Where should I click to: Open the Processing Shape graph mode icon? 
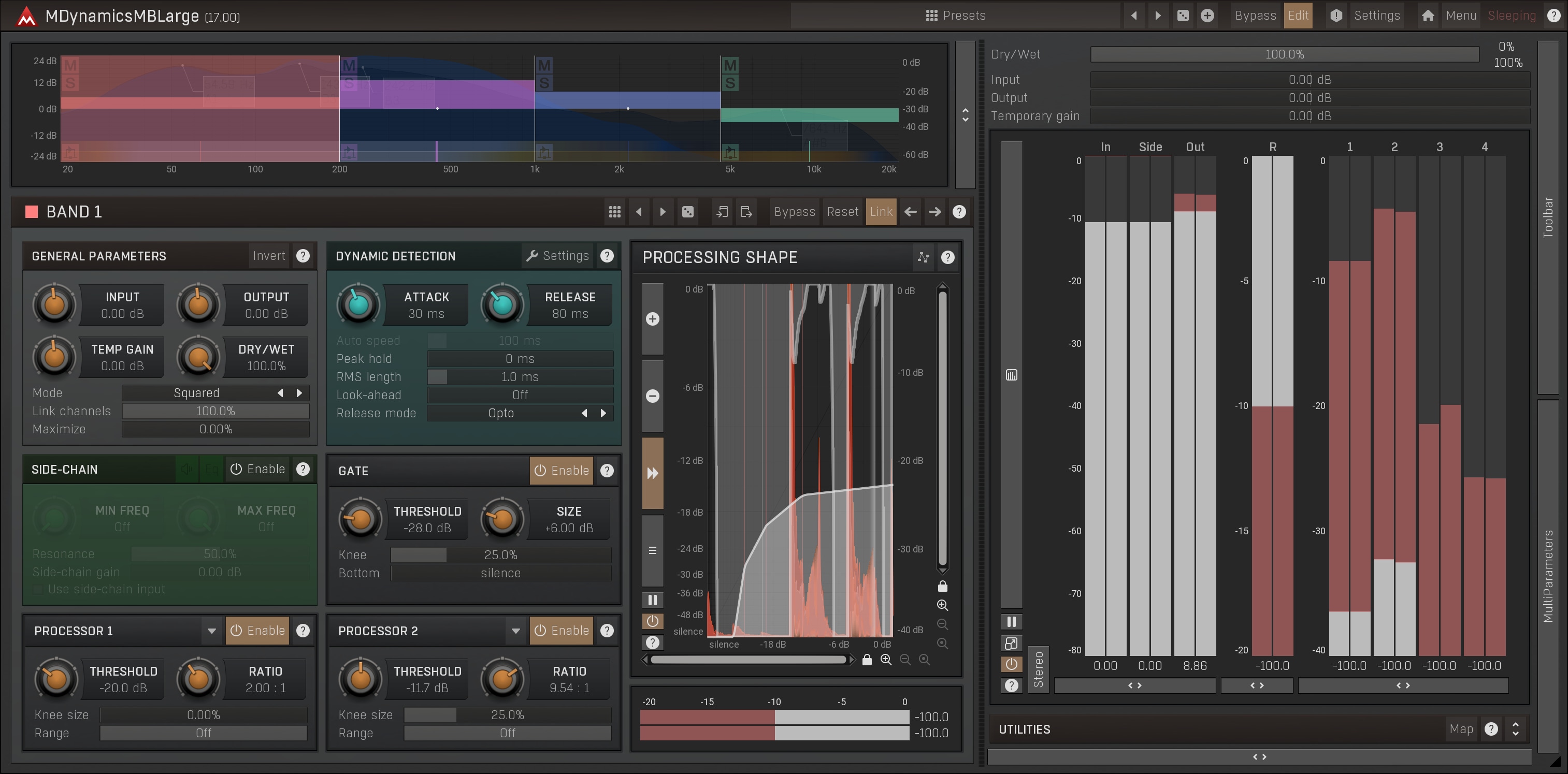(923, 257)
